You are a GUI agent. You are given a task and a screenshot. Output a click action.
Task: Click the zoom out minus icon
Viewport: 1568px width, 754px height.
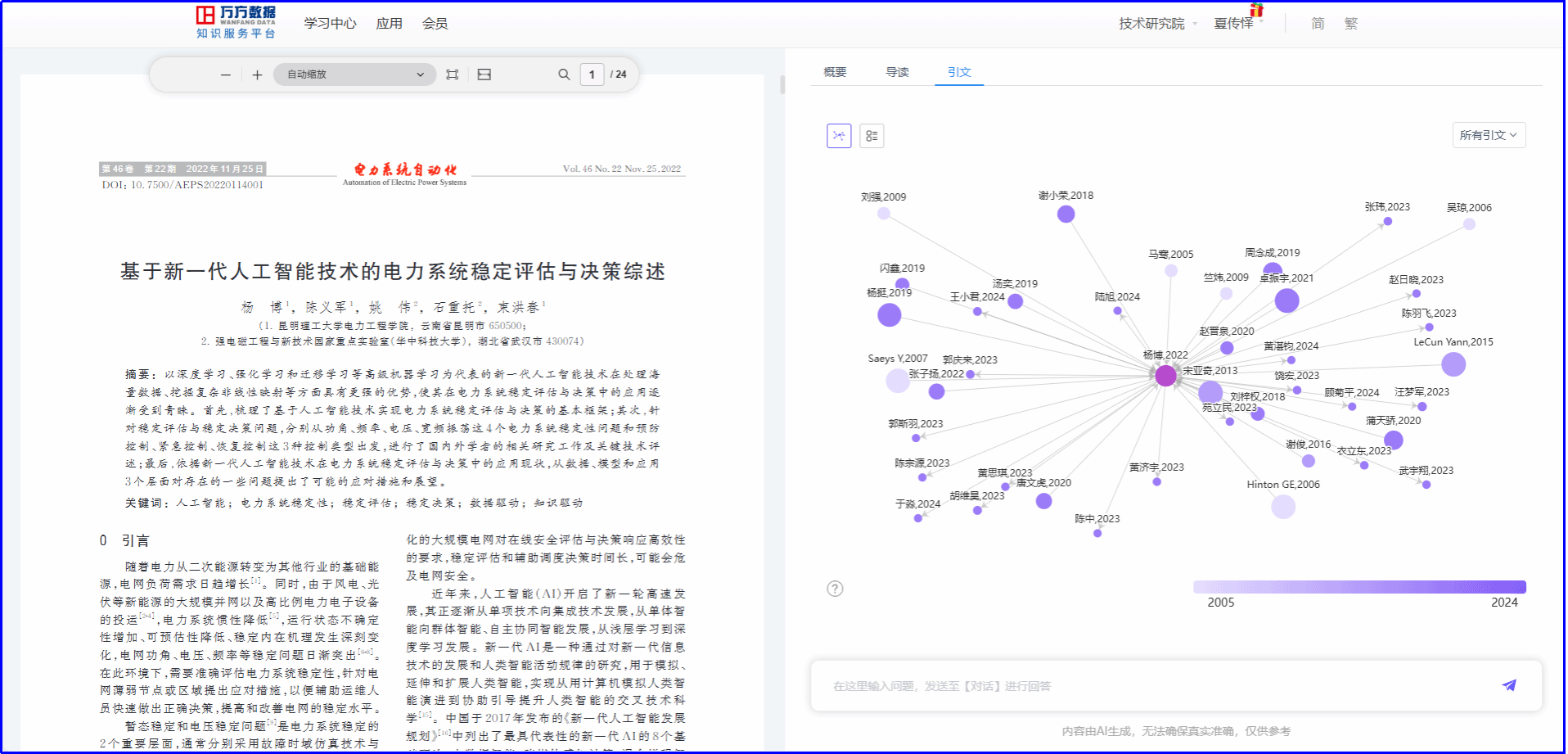(x=225, y=74)
